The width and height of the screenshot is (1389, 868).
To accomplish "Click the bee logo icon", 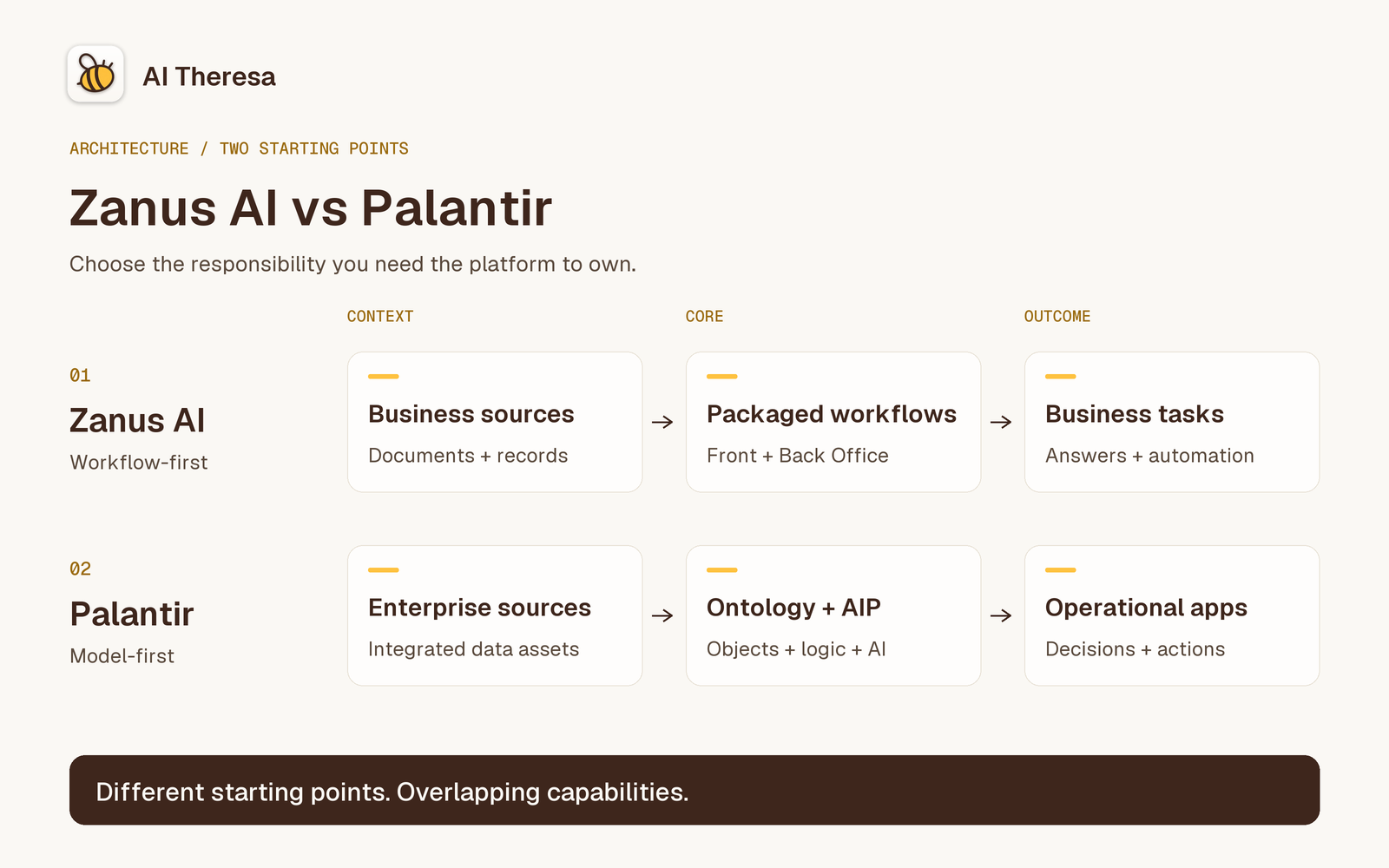I will (x=95, y=74).
